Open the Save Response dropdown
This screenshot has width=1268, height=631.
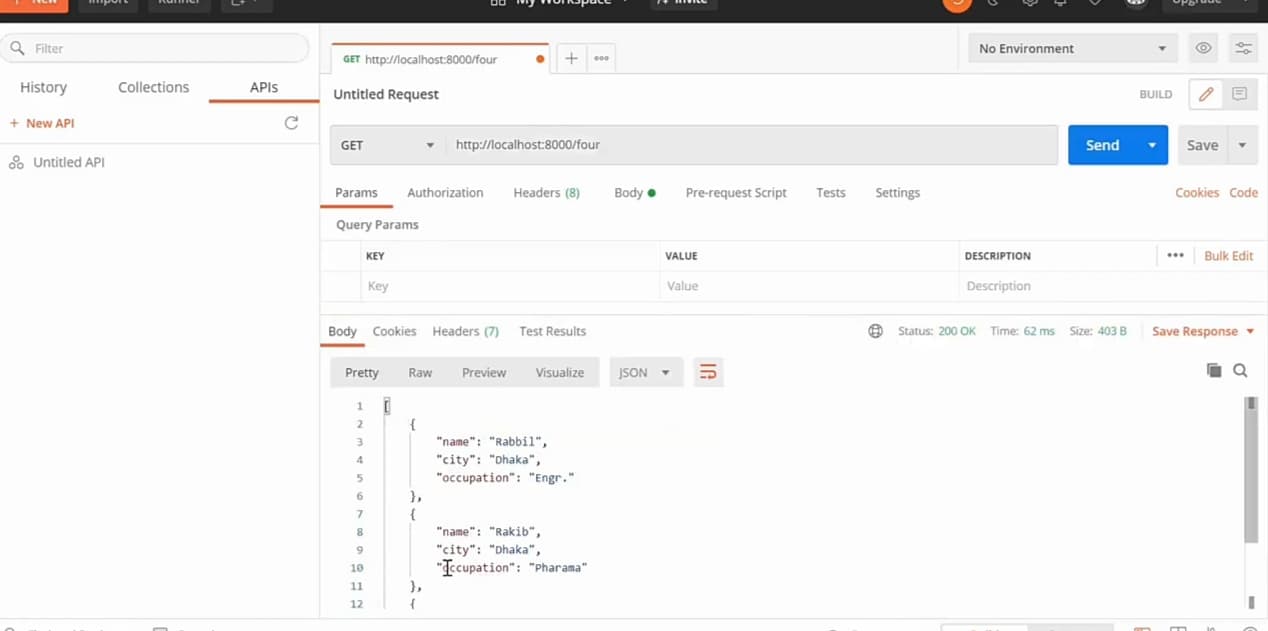click(1203, 331)
